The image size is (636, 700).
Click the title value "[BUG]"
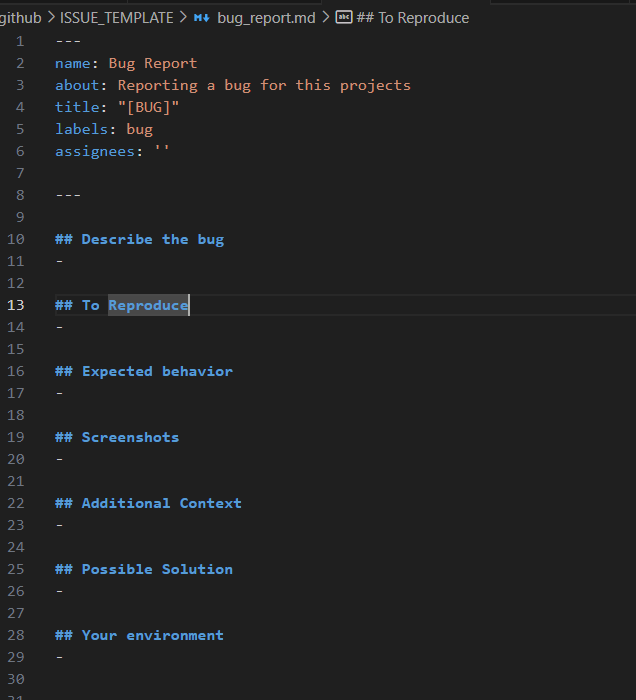(149, 108)
